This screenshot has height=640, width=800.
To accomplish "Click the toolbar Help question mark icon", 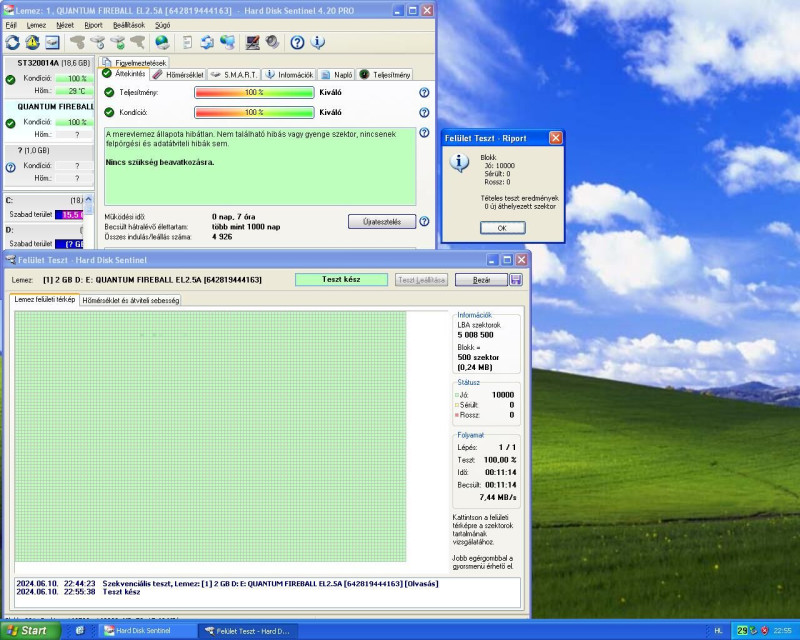I will 297,42.
